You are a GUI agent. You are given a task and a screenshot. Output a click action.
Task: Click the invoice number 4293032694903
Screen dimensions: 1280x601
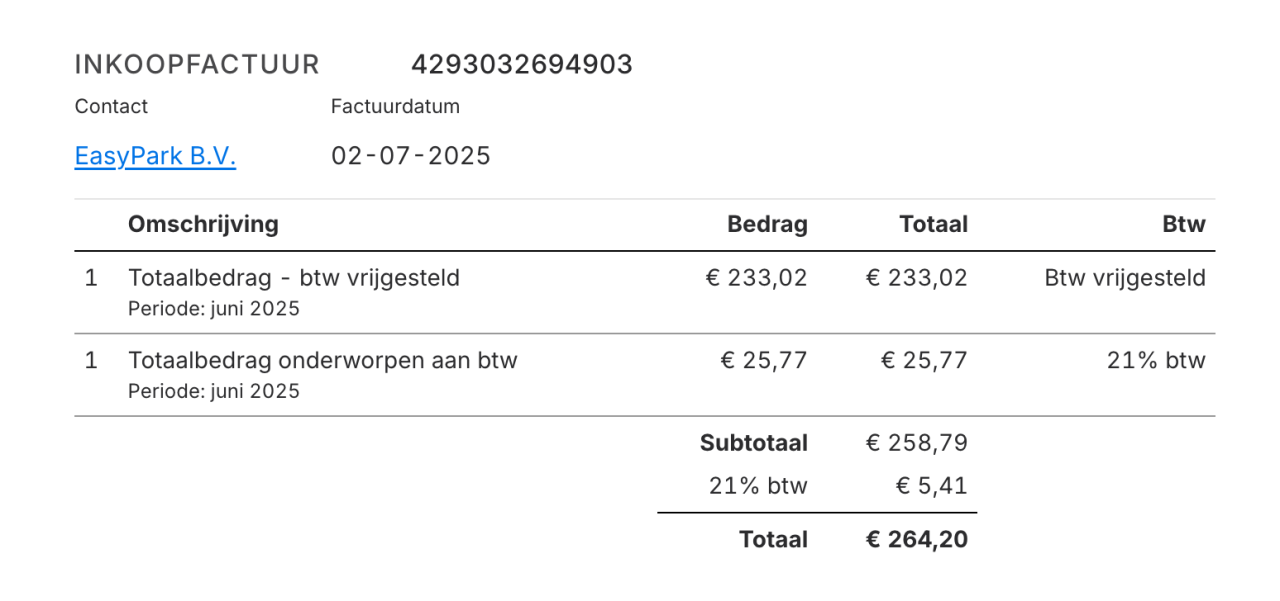(x=521, y=65)
